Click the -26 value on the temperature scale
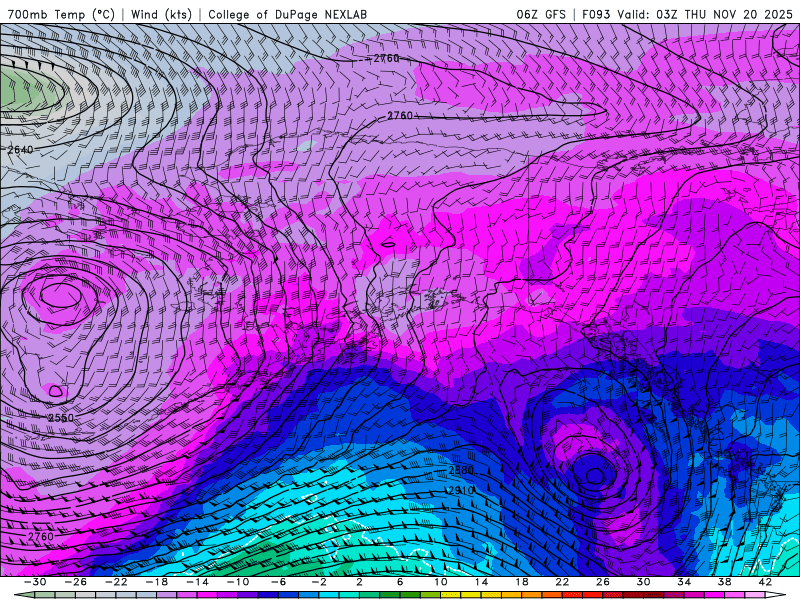The image size is (800, 600). [76, 582]
